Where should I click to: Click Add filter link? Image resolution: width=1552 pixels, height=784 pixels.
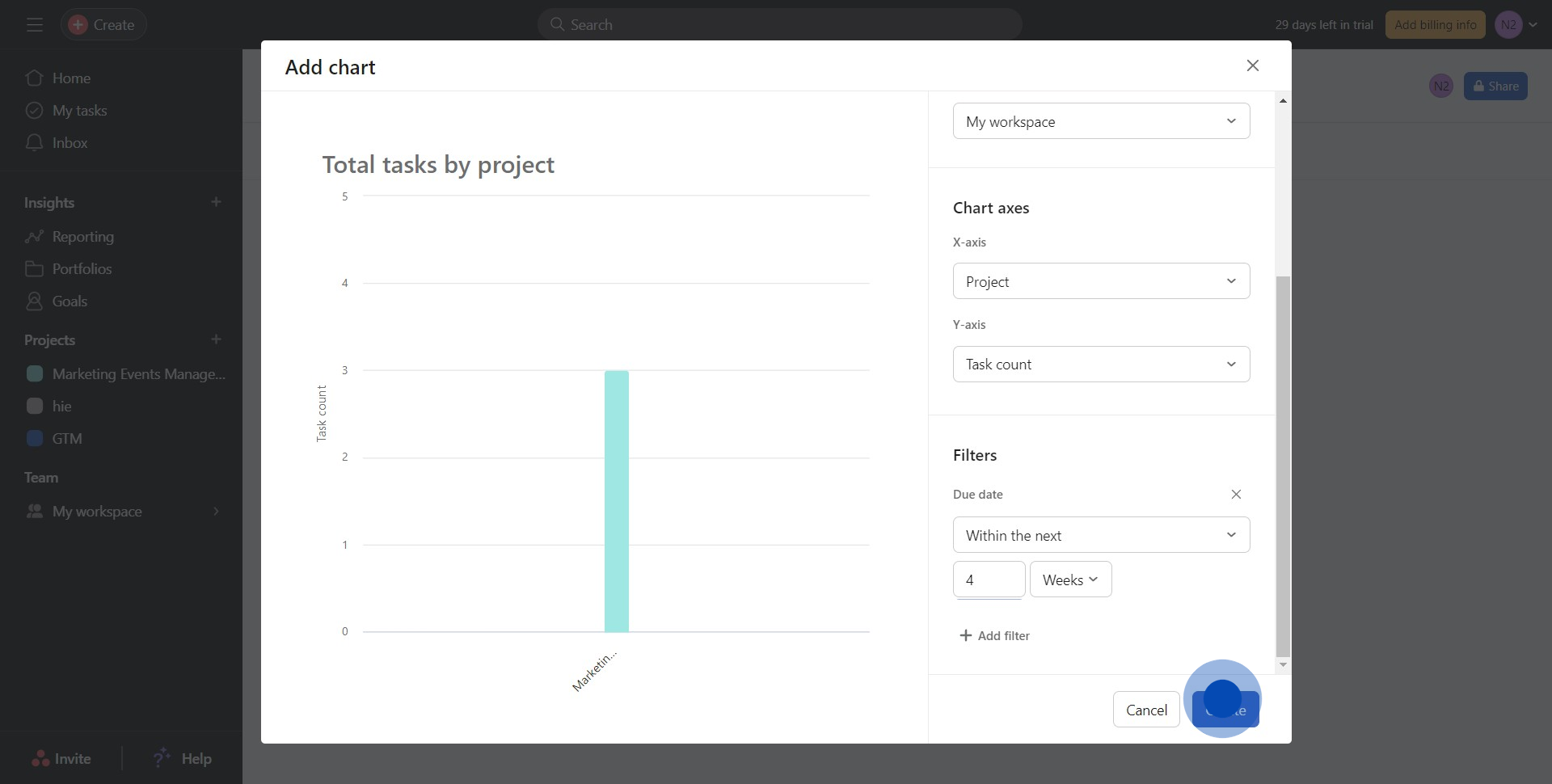tap(994, 636)
